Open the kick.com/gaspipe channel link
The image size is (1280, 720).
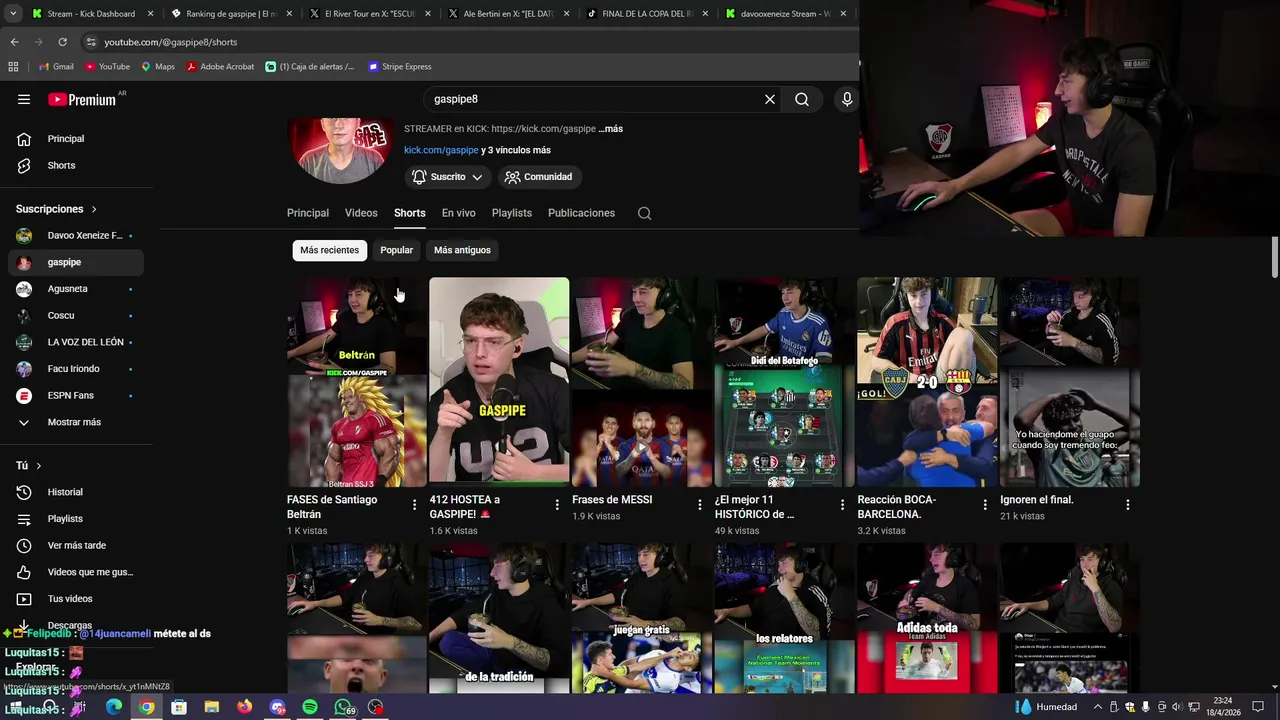pyautogui.click(x=441, y=150)
